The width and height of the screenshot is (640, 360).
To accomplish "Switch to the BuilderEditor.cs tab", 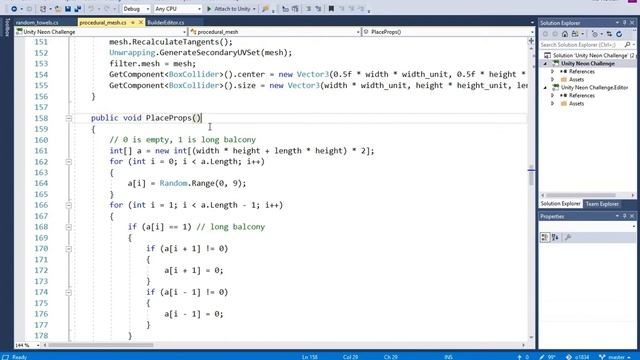I will tap(166, 22).
